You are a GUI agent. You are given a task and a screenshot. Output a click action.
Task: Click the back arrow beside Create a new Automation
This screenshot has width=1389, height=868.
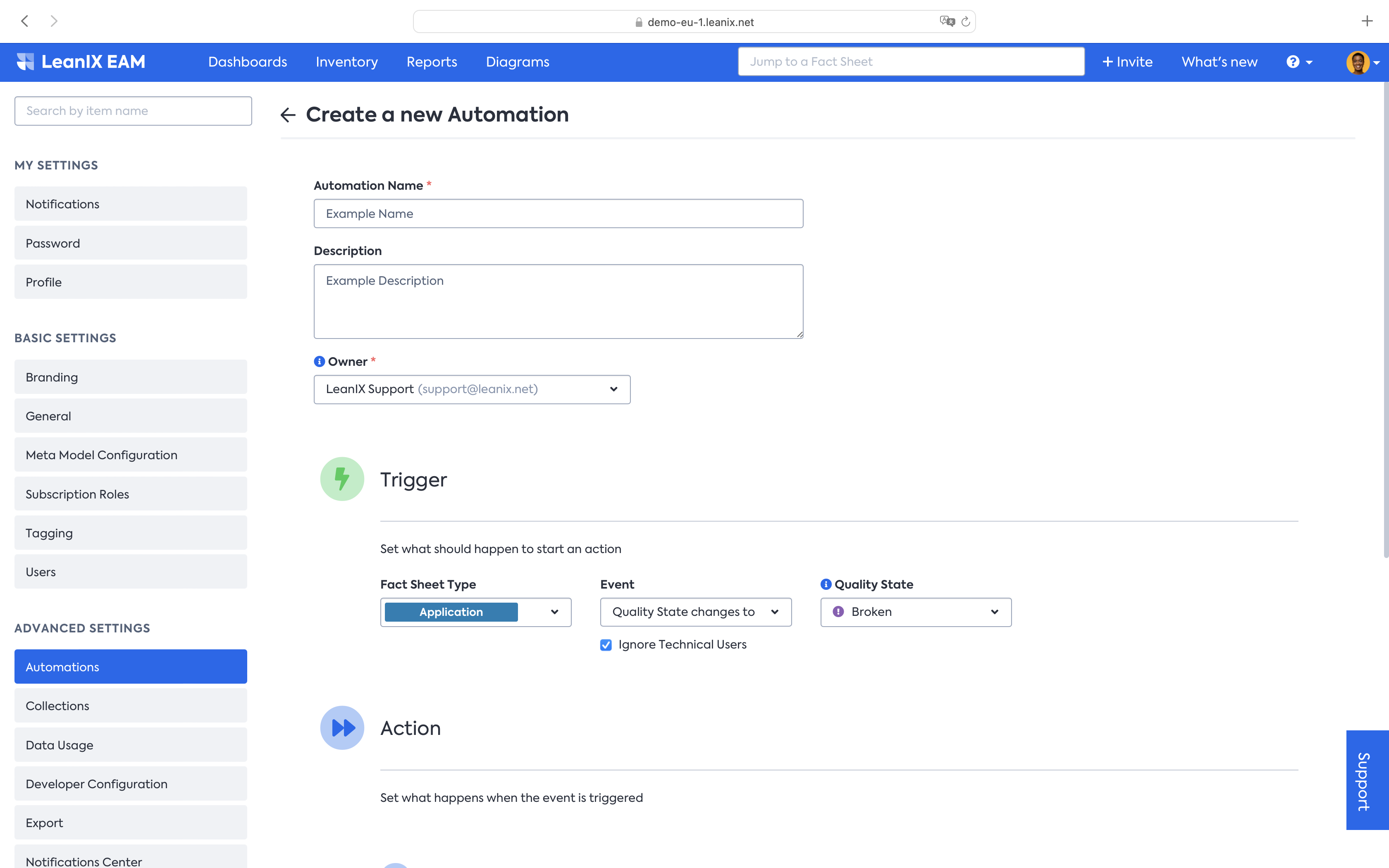(288, 115)
